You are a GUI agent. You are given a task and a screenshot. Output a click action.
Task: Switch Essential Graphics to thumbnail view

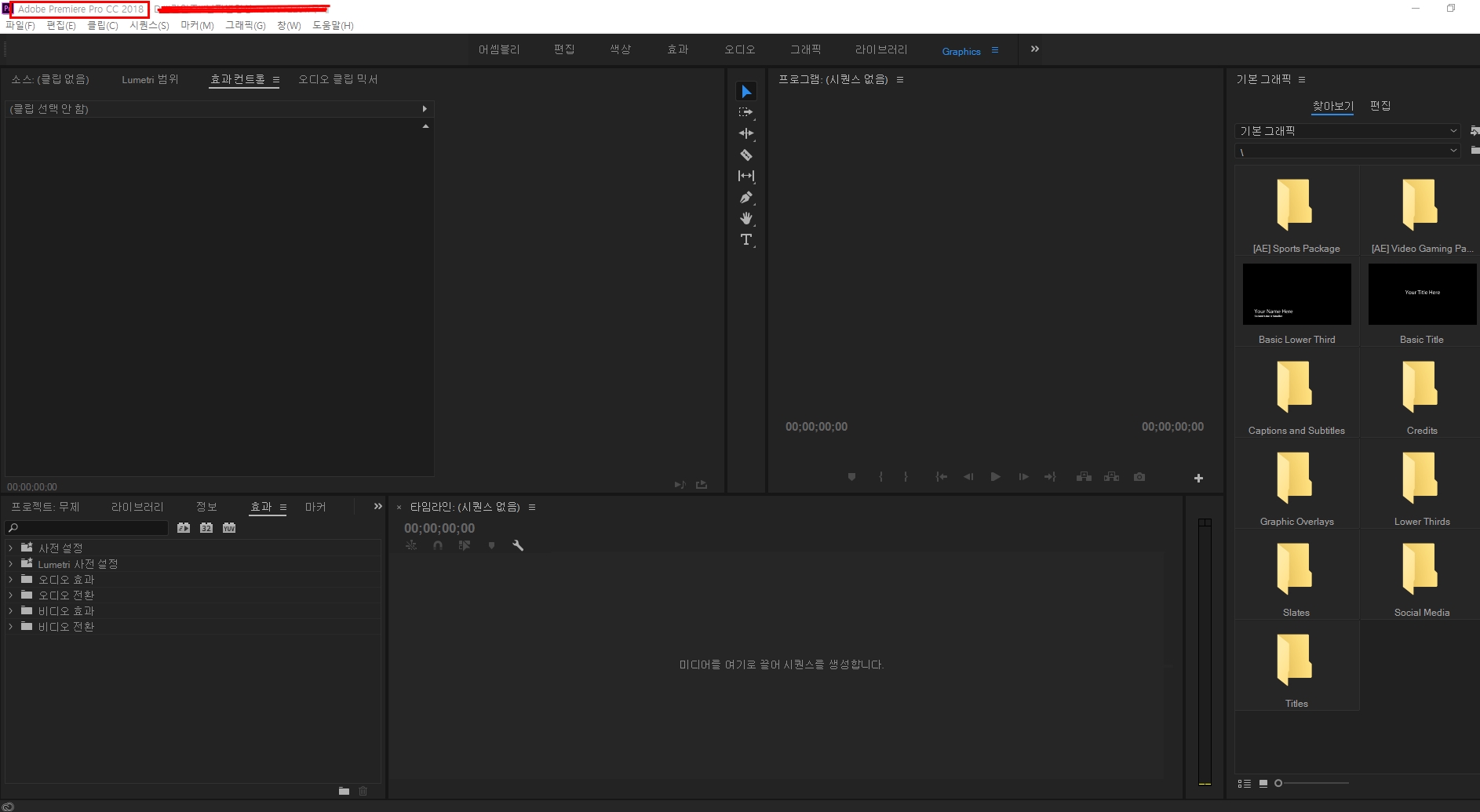click(1263, 783)
